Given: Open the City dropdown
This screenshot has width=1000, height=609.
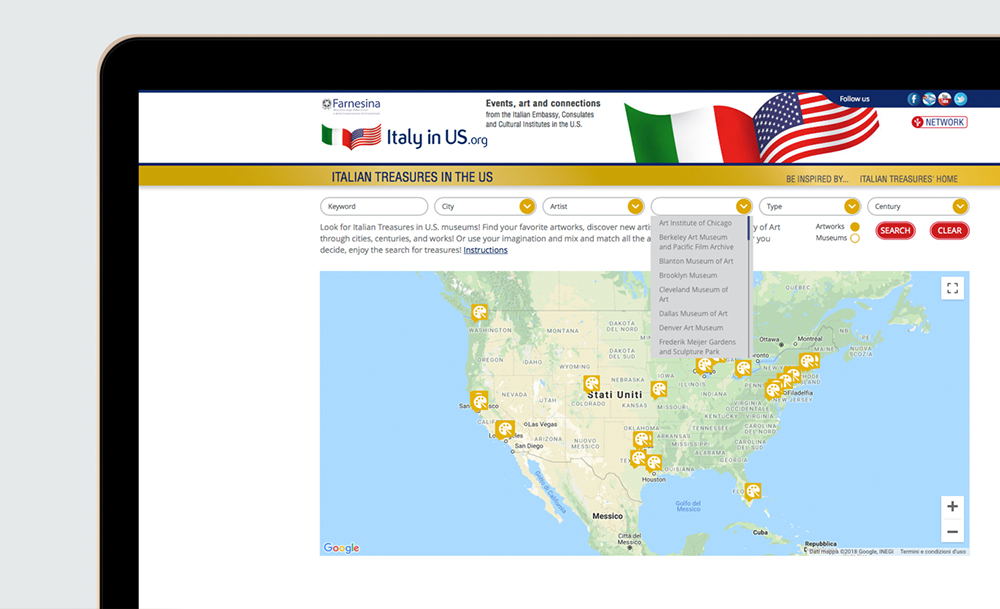Looking at the screenshot, I should [x=485, y=207].
